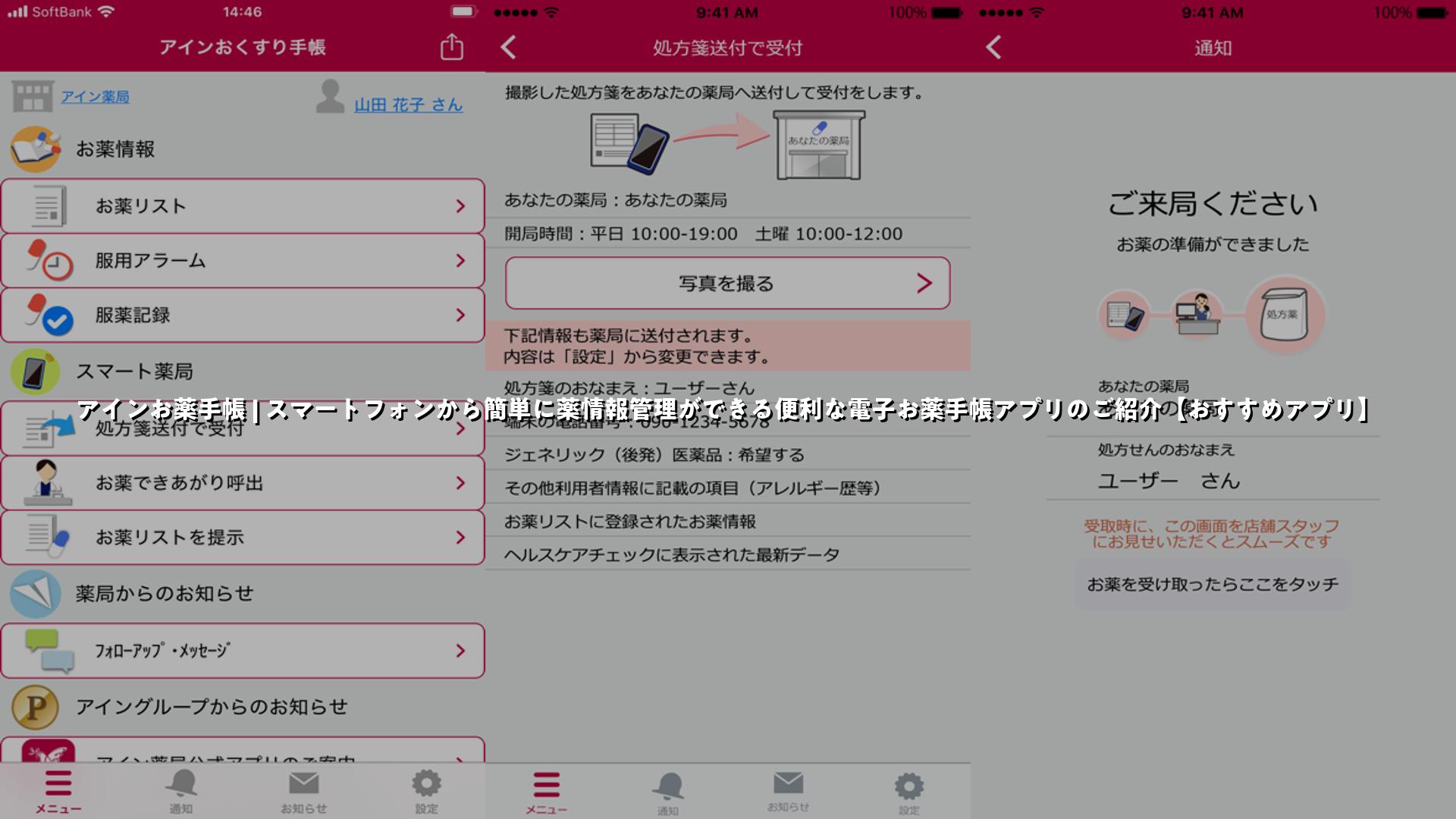The width and height of the screenshot is (1456, 819).
Task: Tap the pharmacy building icon beside アイン薬局
Action: pyautogui.click(x=33, y=97)
